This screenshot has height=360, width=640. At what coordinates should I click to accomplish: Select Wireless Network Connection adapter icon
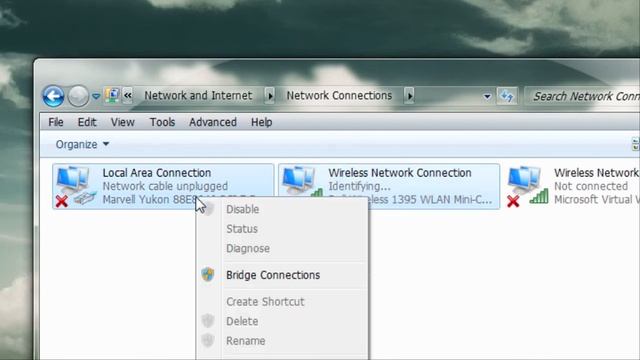(x=302, y=181)
